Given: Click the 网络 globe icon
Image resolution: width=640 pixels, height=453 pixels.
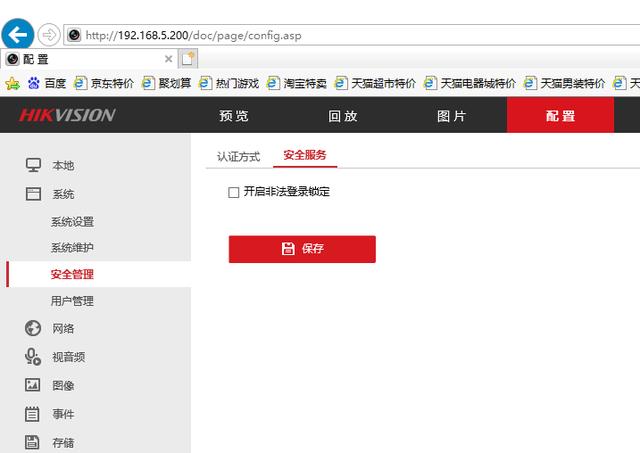Looking at the screenshot, I should point(33,328).
